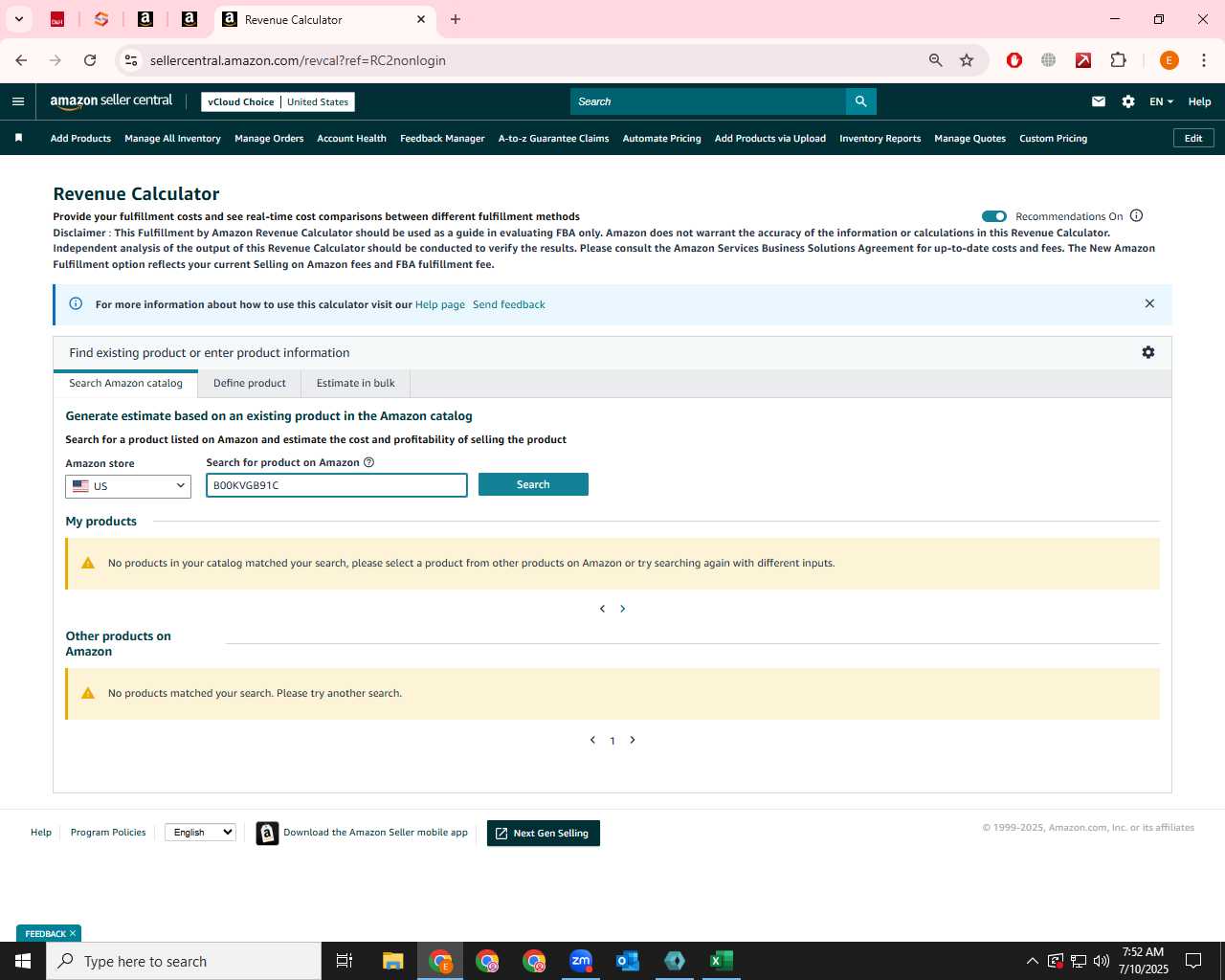Go to next page in My products
1225x980 pixels.
coord(623,609)
